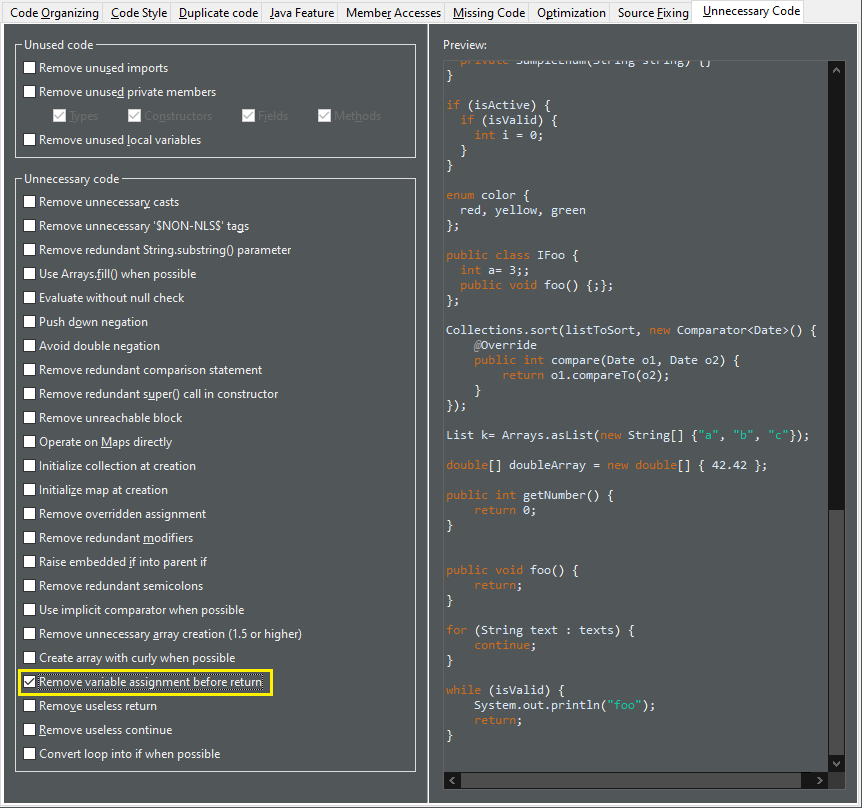The width and height of the screenshot is (862, 808).
Task: Tick Remove unnecessary casts checkbox
Action: [30, 202]
